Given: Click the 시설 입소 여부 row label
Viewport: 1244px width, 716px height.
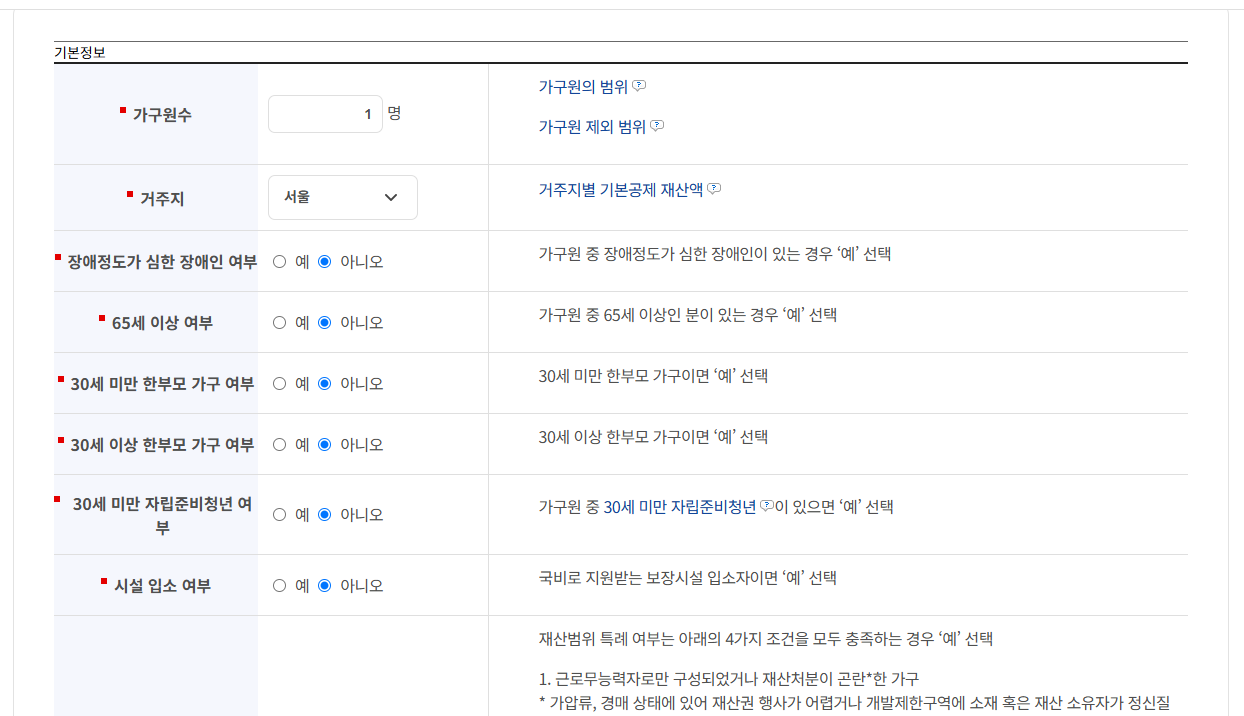Looking at the screenshot, I should coord(162,586).
